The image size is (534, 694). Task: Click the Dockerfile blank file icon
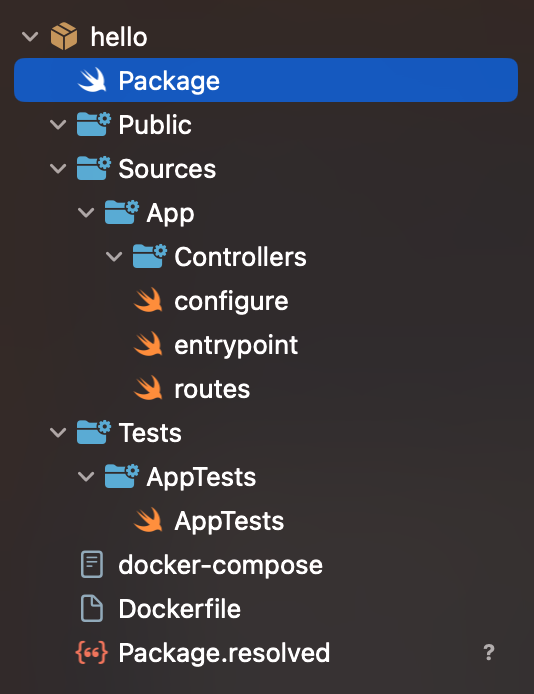[x=92, y=608]
